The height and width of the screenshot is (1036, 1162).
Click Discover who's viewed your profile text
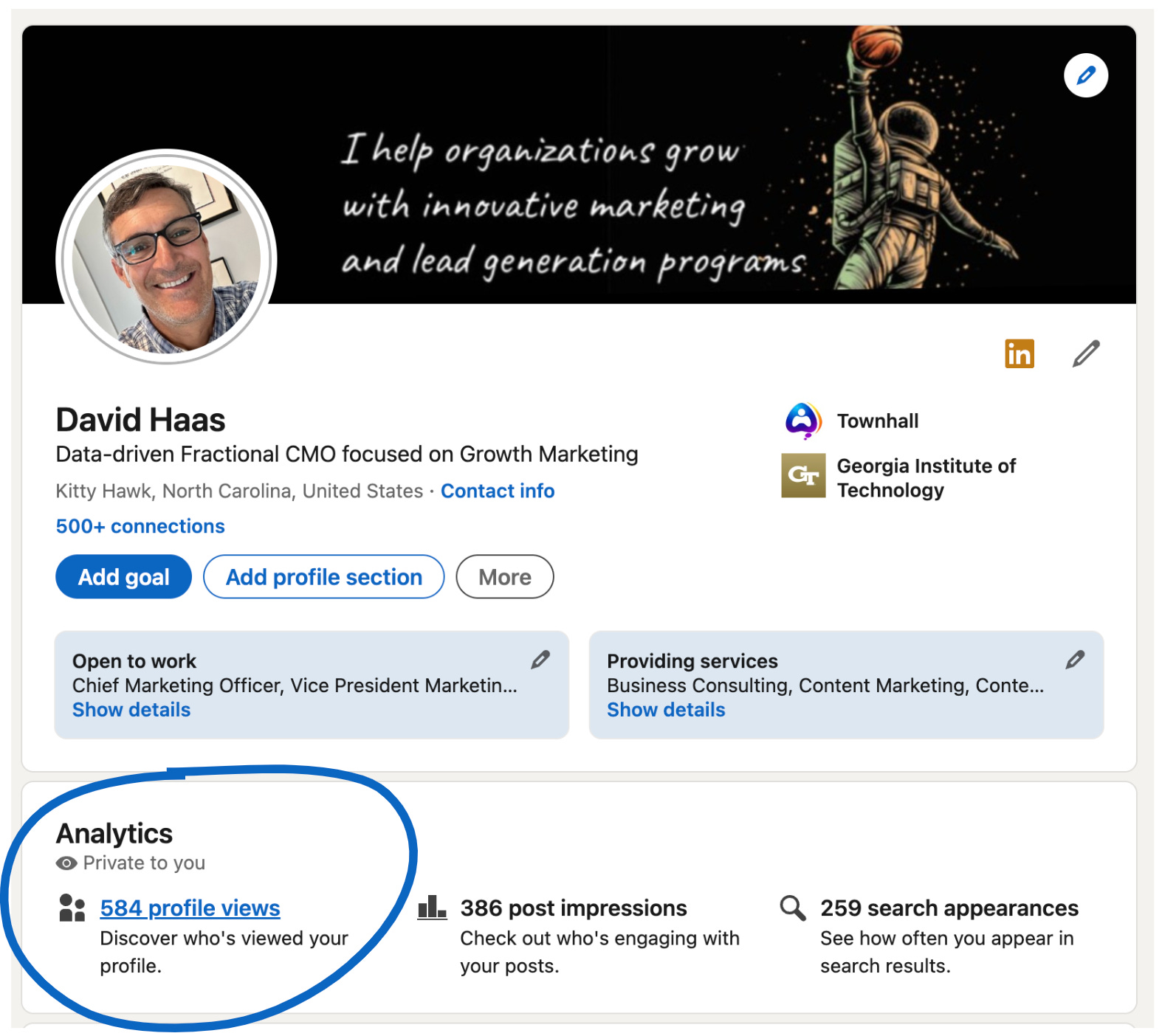[224, 952]
